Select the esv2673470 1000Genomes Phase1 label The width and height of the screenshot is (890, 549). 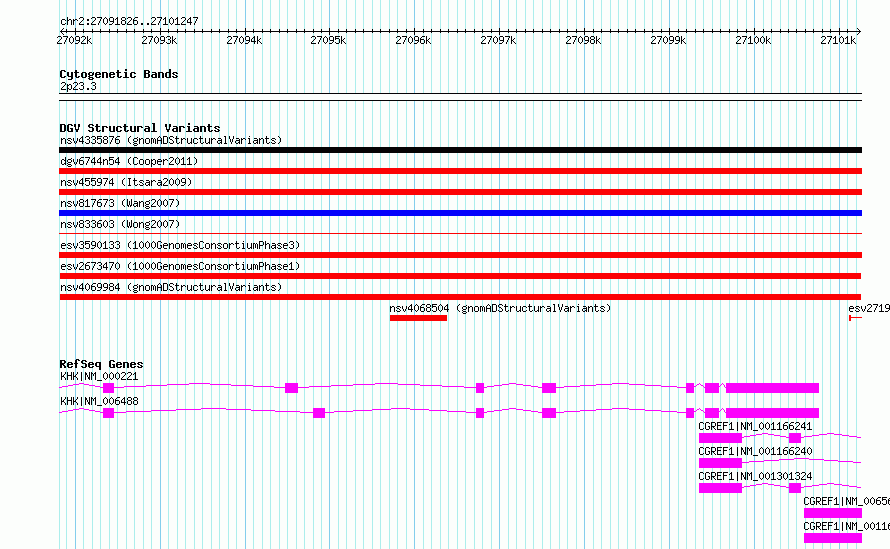[x=180, y=266]
